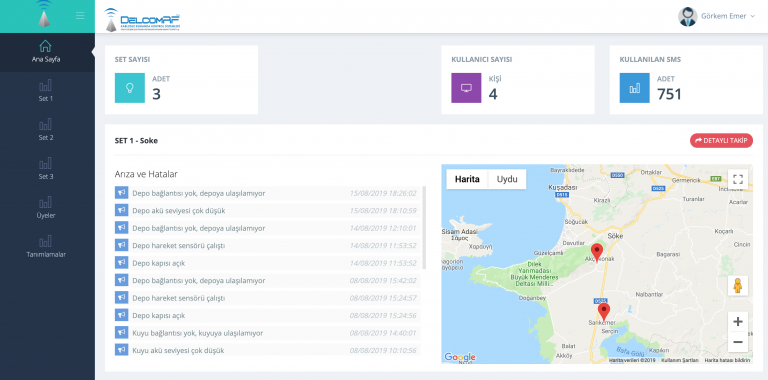Select 'Kuyu akü seviyesi çok düşük' text
Screen dimensions: 768x380
click(x=178, y=351)
